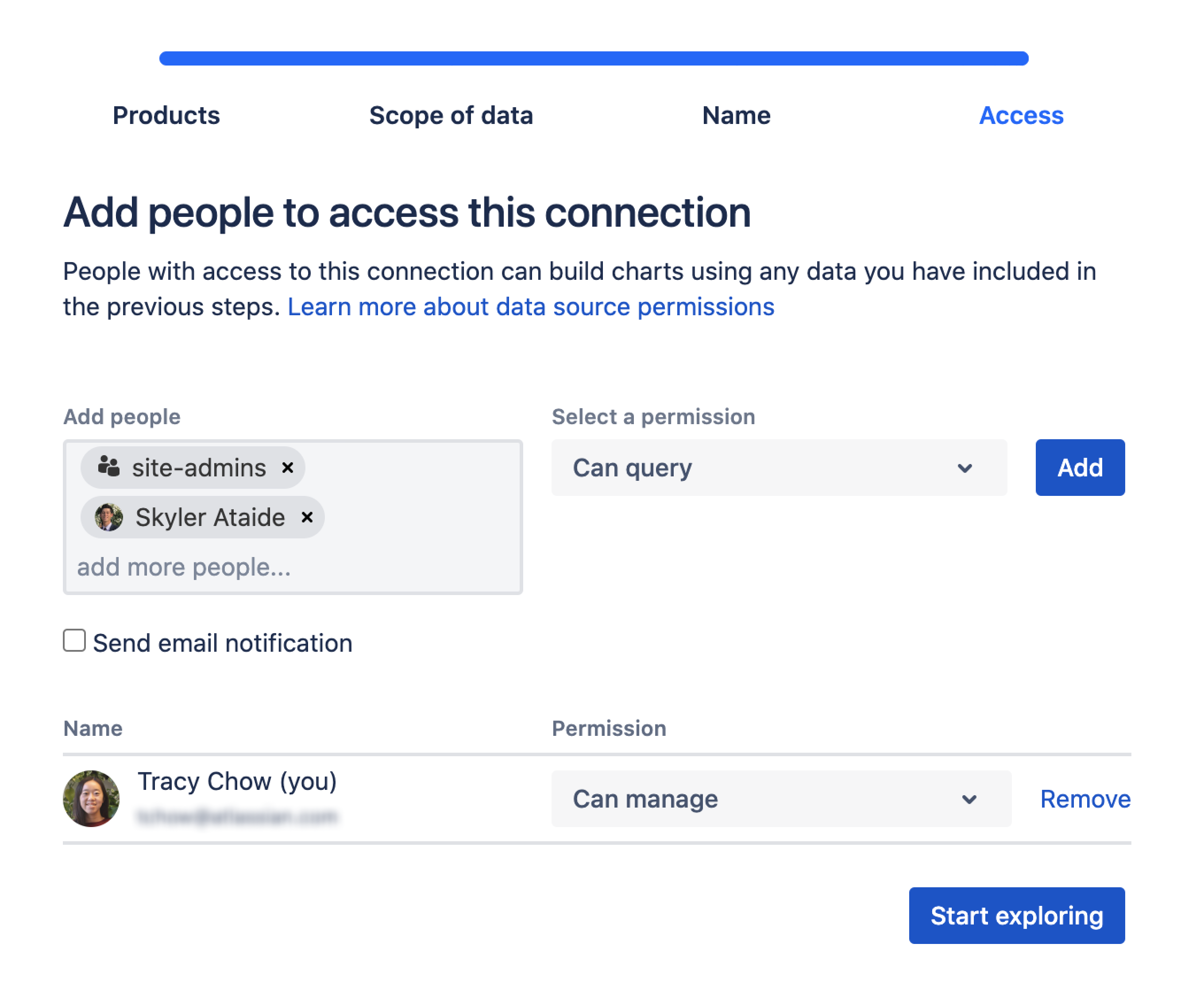Click the Send email notification label
Screen dimensions: 1204x990
[x=223, y=644]
